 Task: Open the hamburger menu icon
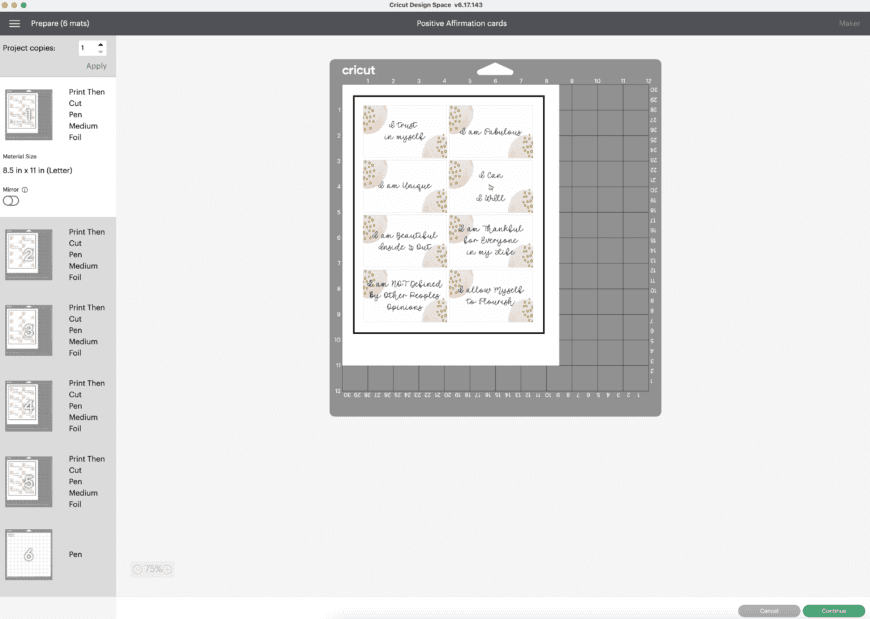tap(14, 23)
